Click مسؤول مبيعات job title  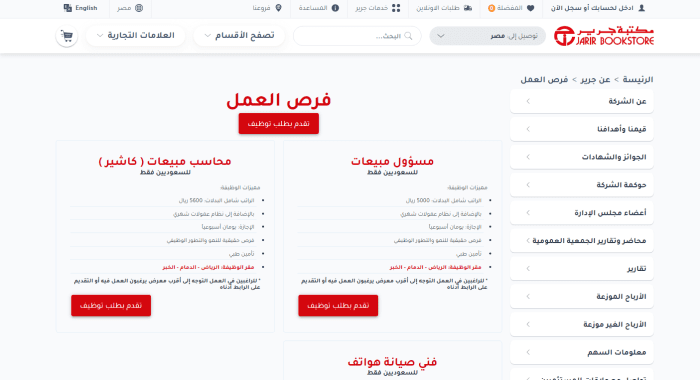click(392, 161)
